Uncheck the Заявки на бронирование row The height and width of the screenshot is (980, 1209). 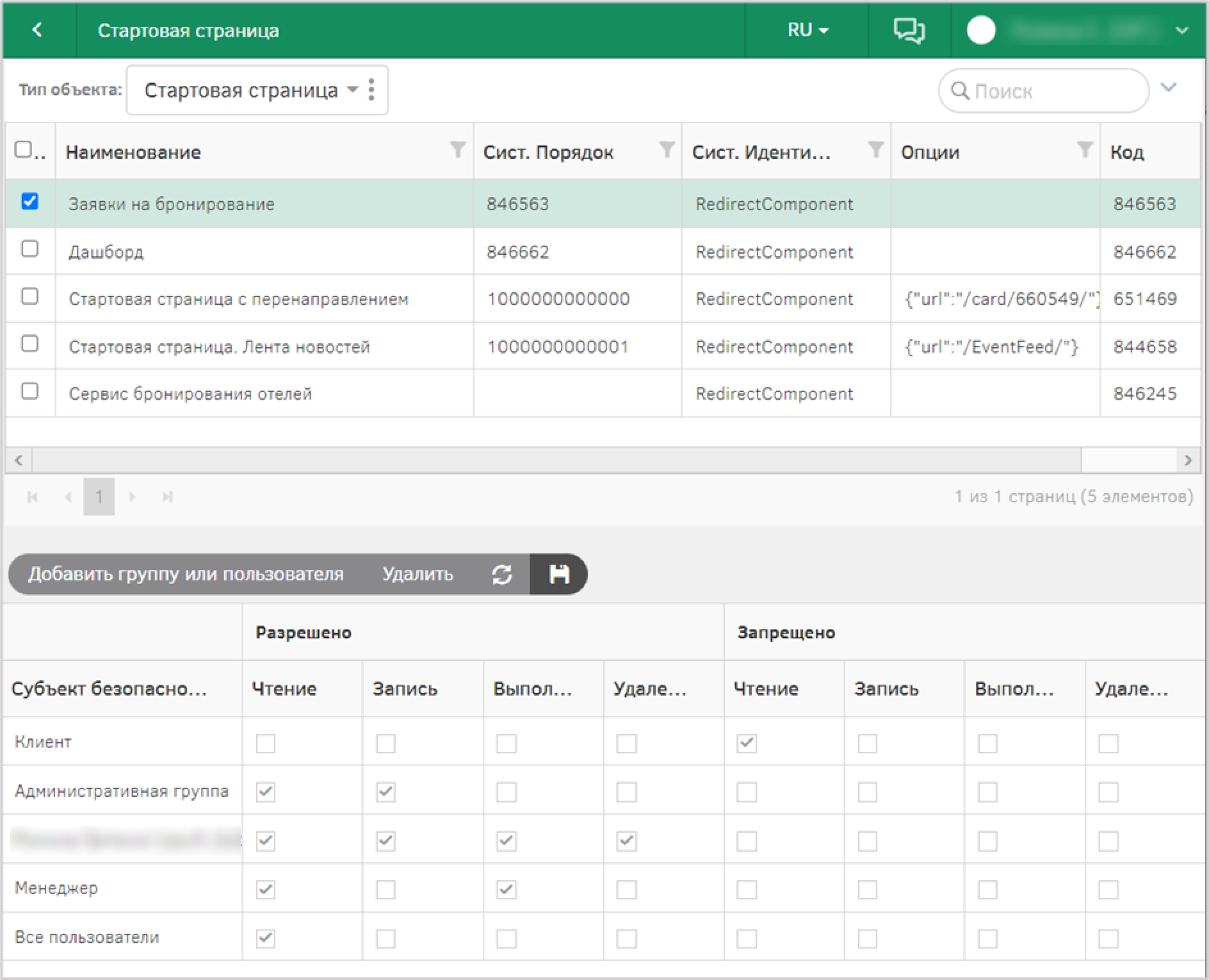click(29, 201)
